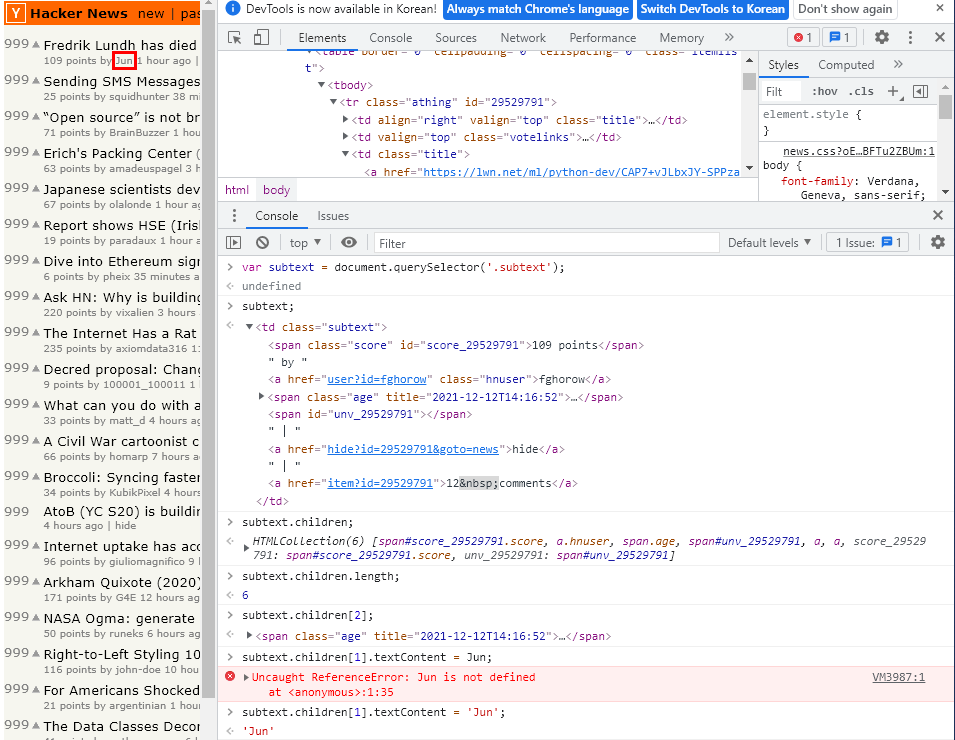Viewport: 955px width, 740px height.
Task: Add new style rule plus icon
Action: [x=893, y=91]
